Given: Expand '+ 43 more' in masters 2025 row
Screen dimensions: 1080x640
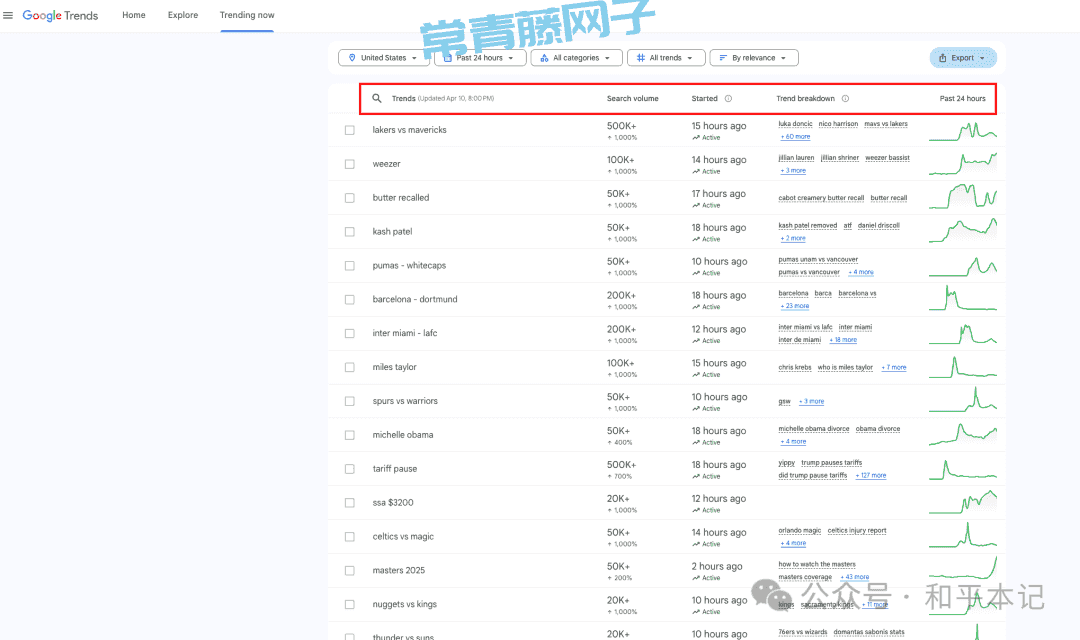Looking at the screenshot, I should click(x=855, y=577).
